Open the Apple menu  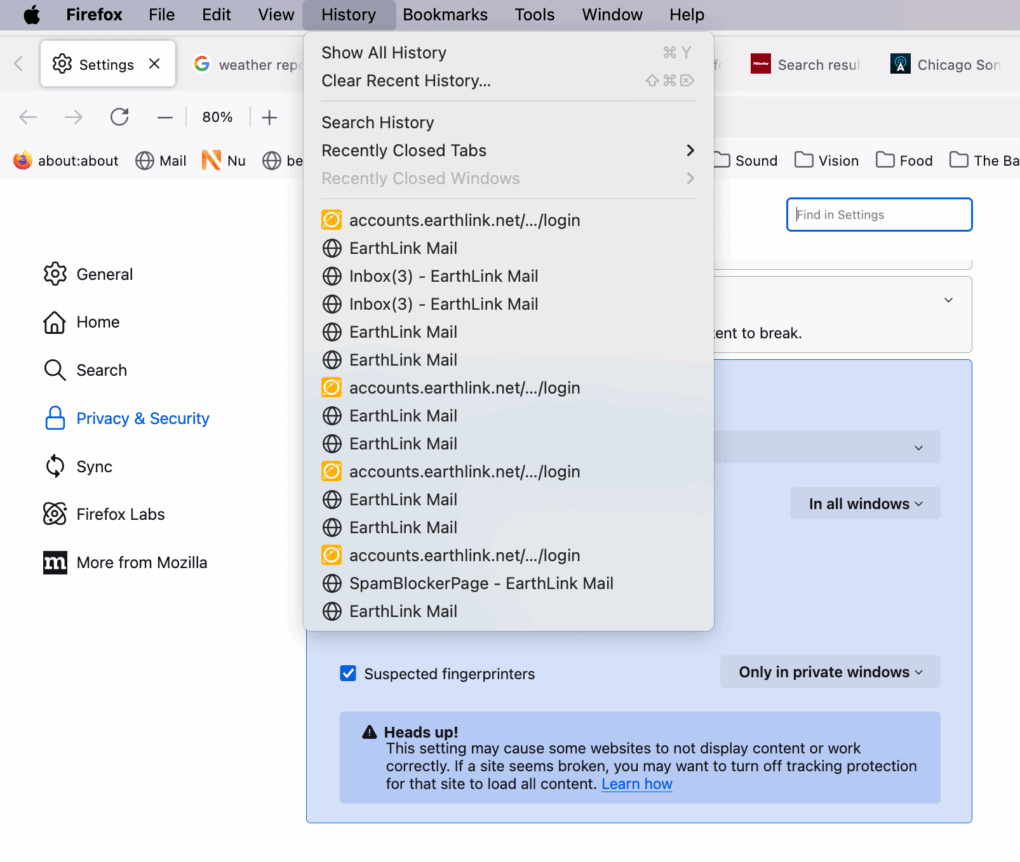click(x=32, y=15)
